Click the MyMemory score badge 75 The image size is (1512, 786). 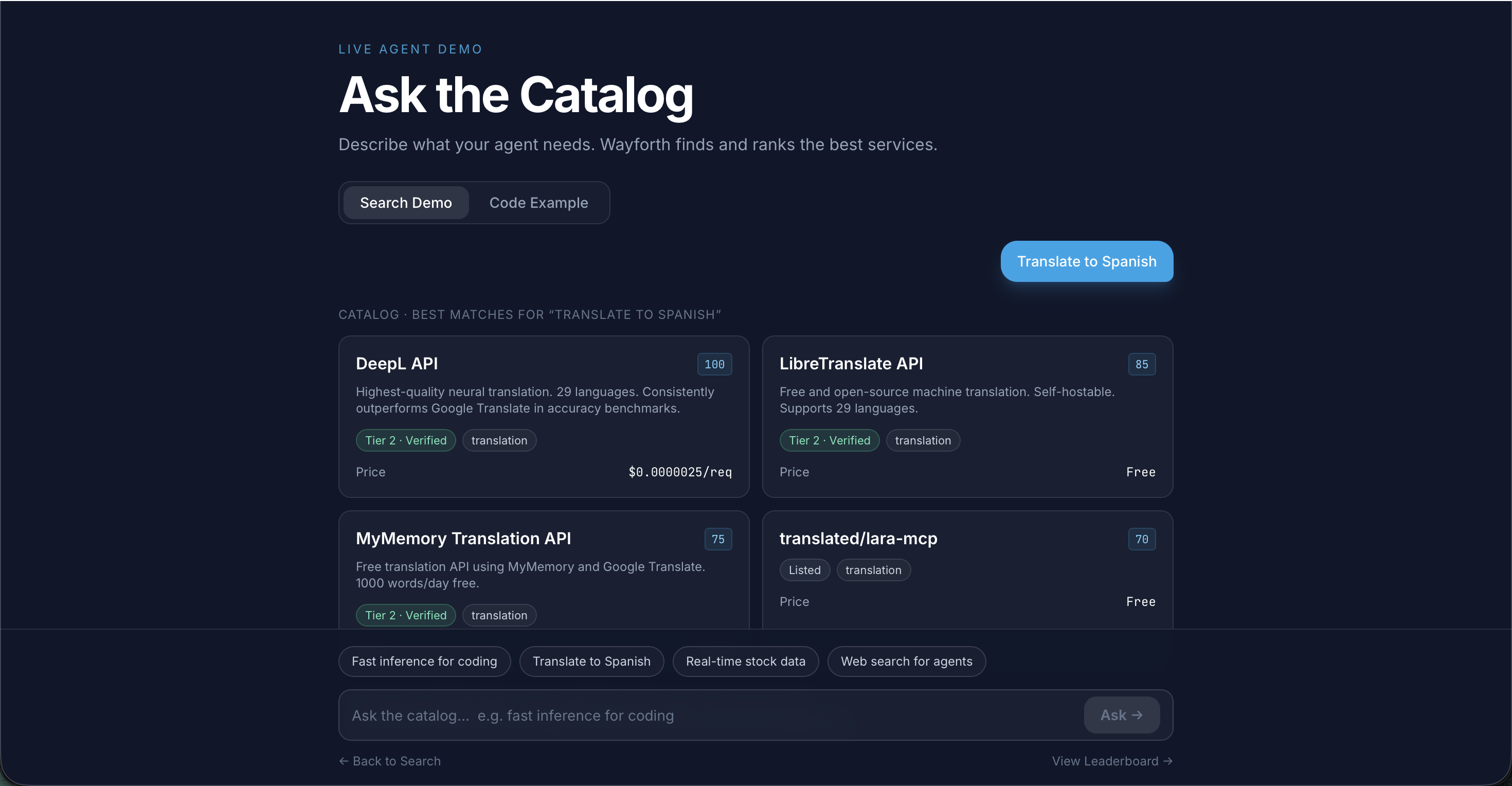click(x=717, y=539)
